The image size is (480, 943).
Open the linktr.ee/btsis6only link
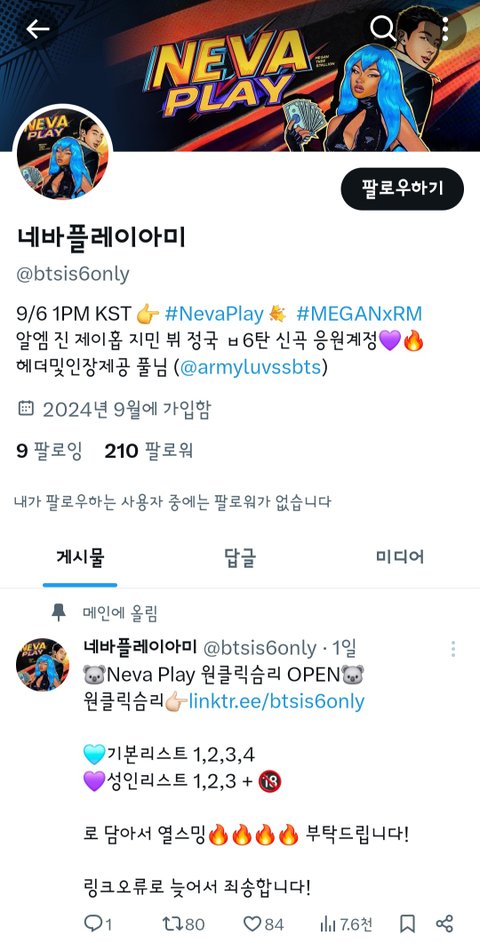pos(277,701)
